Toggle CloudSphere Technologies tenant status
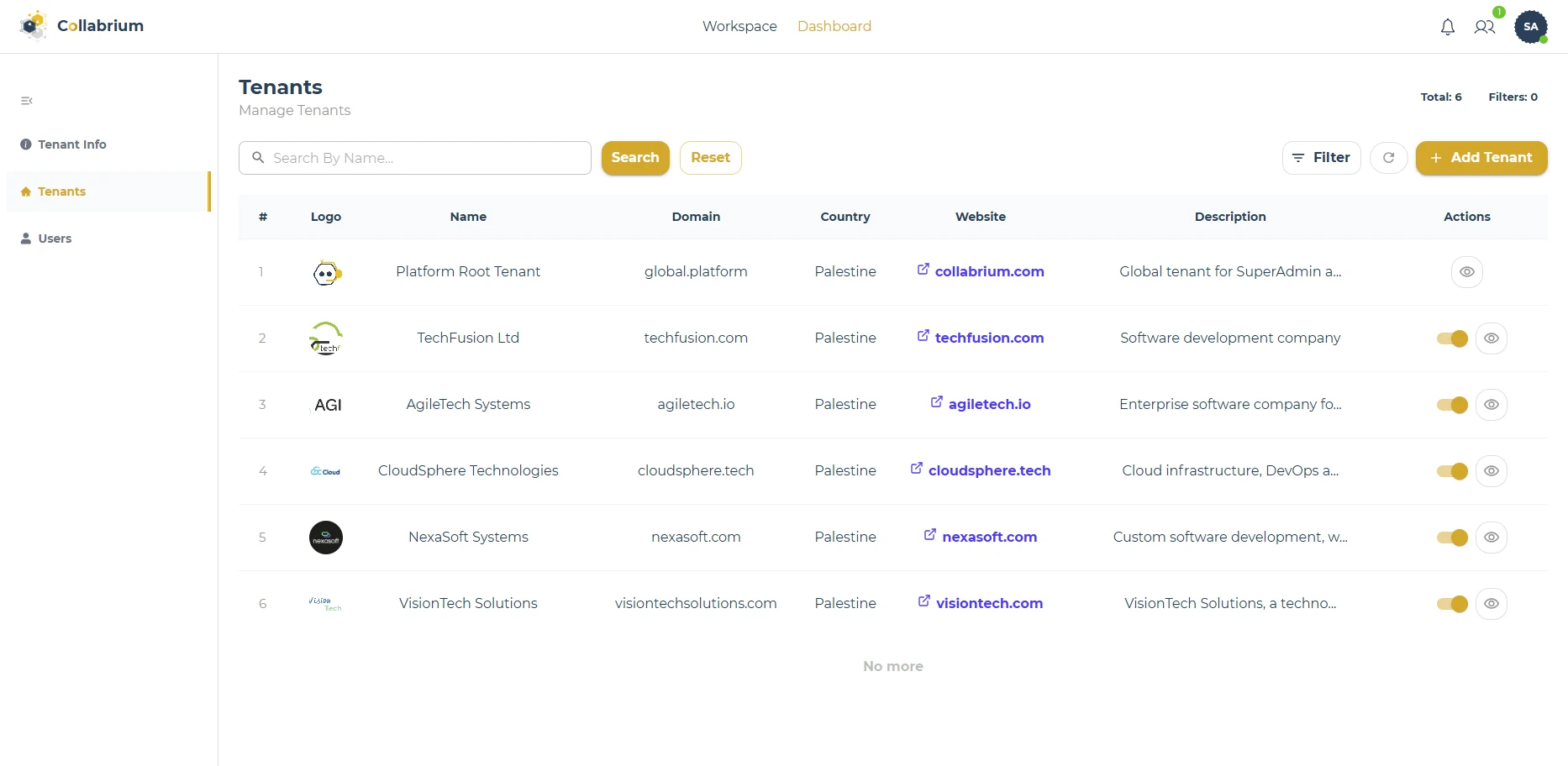 (x=1452, y=471)
